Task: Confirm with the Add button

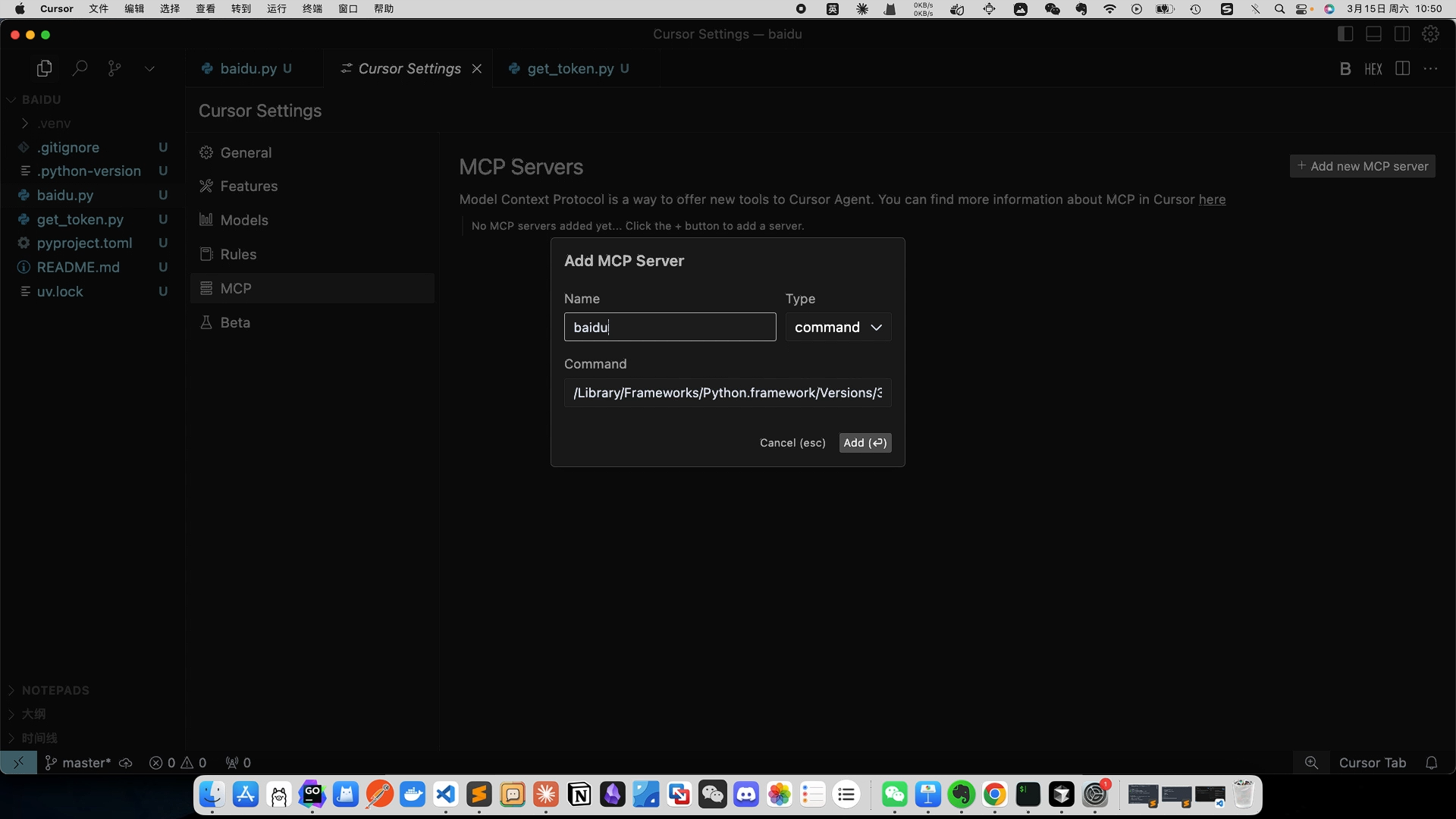Action: (864, 443)
